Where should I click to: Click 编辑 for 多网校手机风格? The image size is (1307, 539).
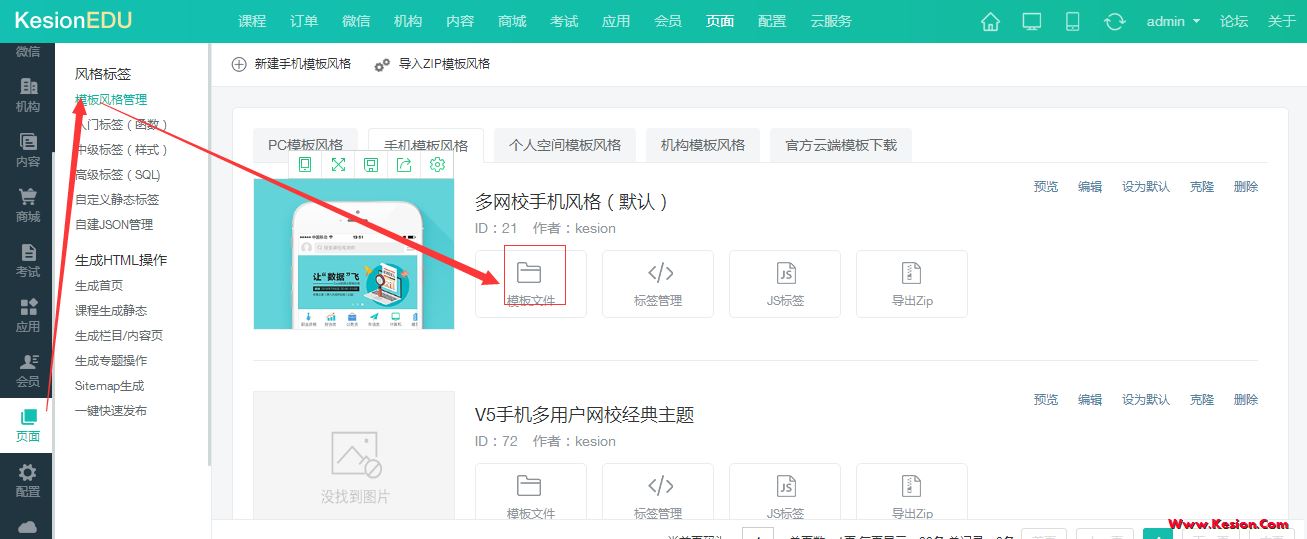[x=1090, y=187]
